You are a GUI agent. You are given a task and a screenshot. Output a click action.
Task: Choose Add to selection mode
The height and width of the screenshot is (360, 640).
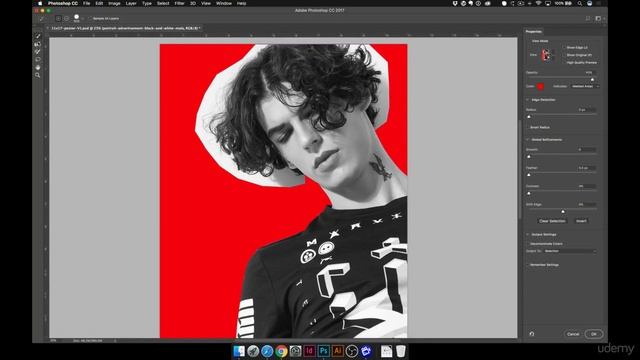[x=58, y=18]
